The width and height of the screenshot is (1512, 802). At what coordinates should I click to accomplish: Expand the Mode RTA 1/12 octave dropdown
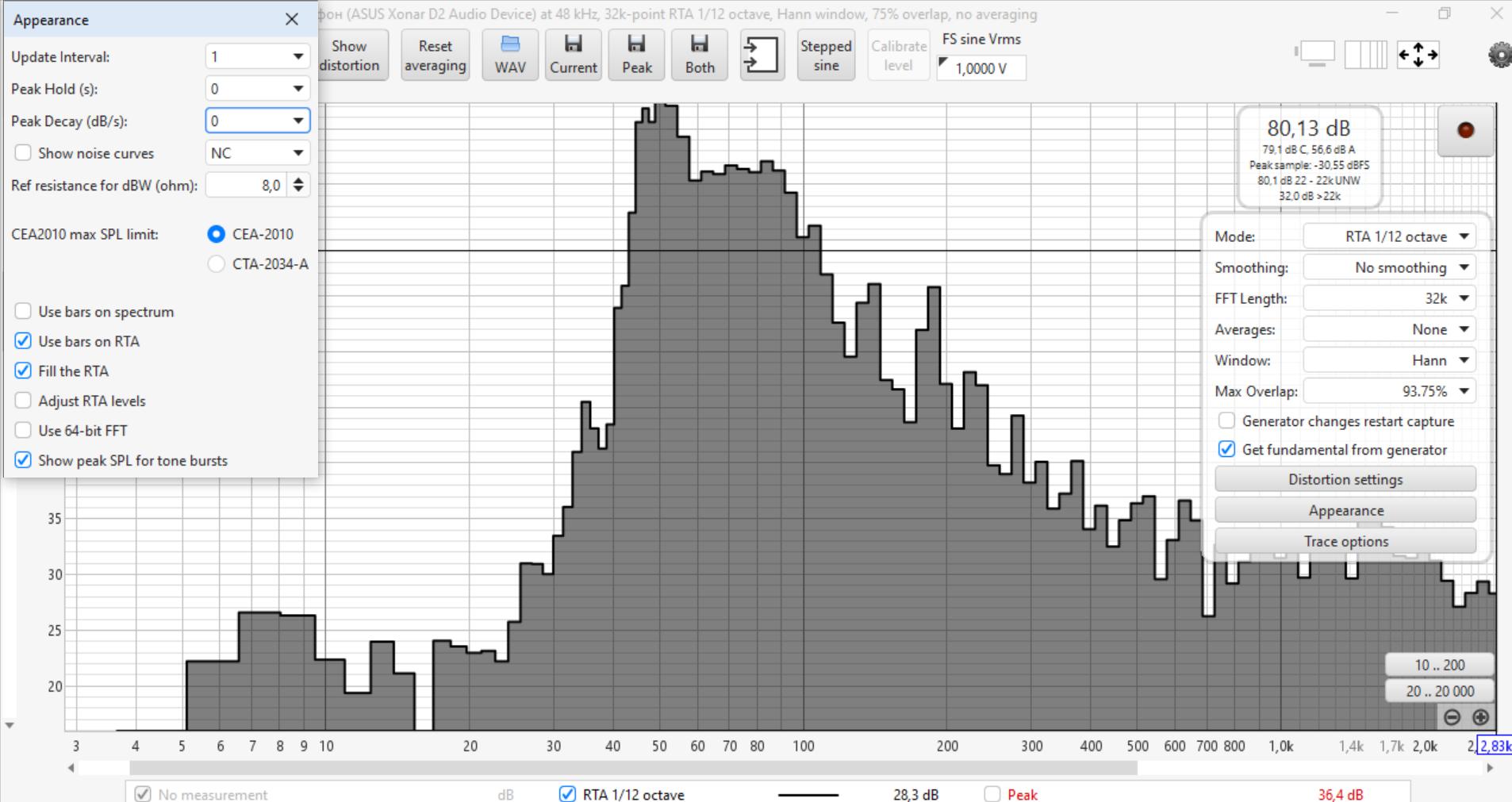pos(1389,236)
